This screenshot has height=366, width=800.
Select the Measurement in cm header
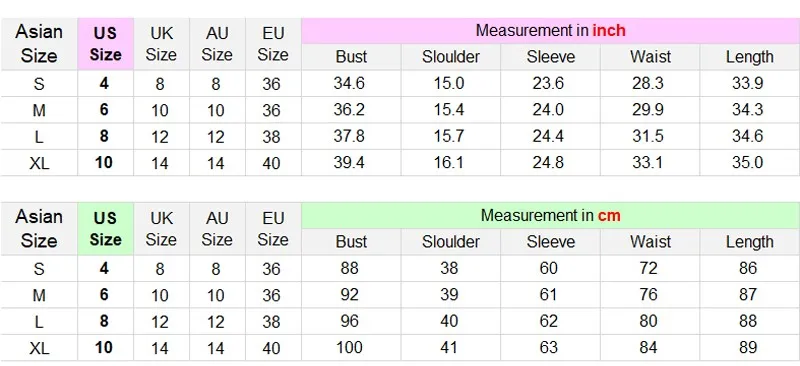tap(551, 215)
